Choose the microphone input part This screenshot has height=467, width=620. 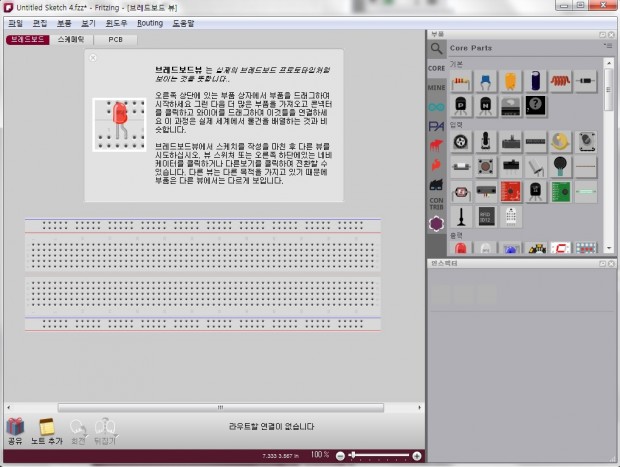click(x=486, y=141)
